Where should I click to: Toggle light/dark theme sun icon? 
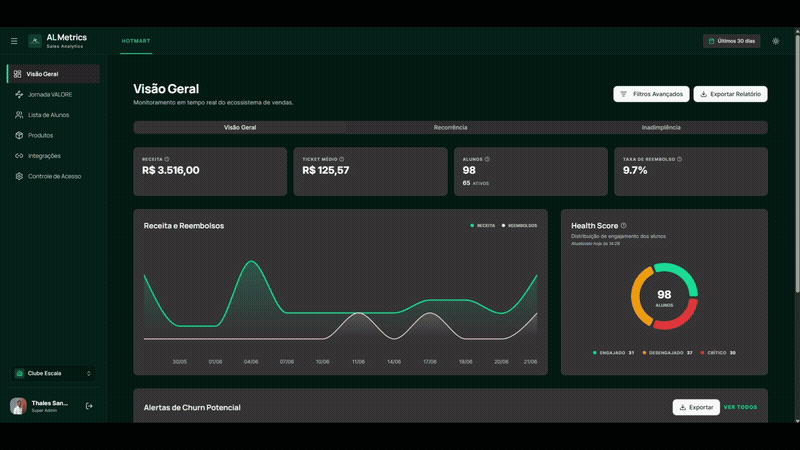[776, 41]
